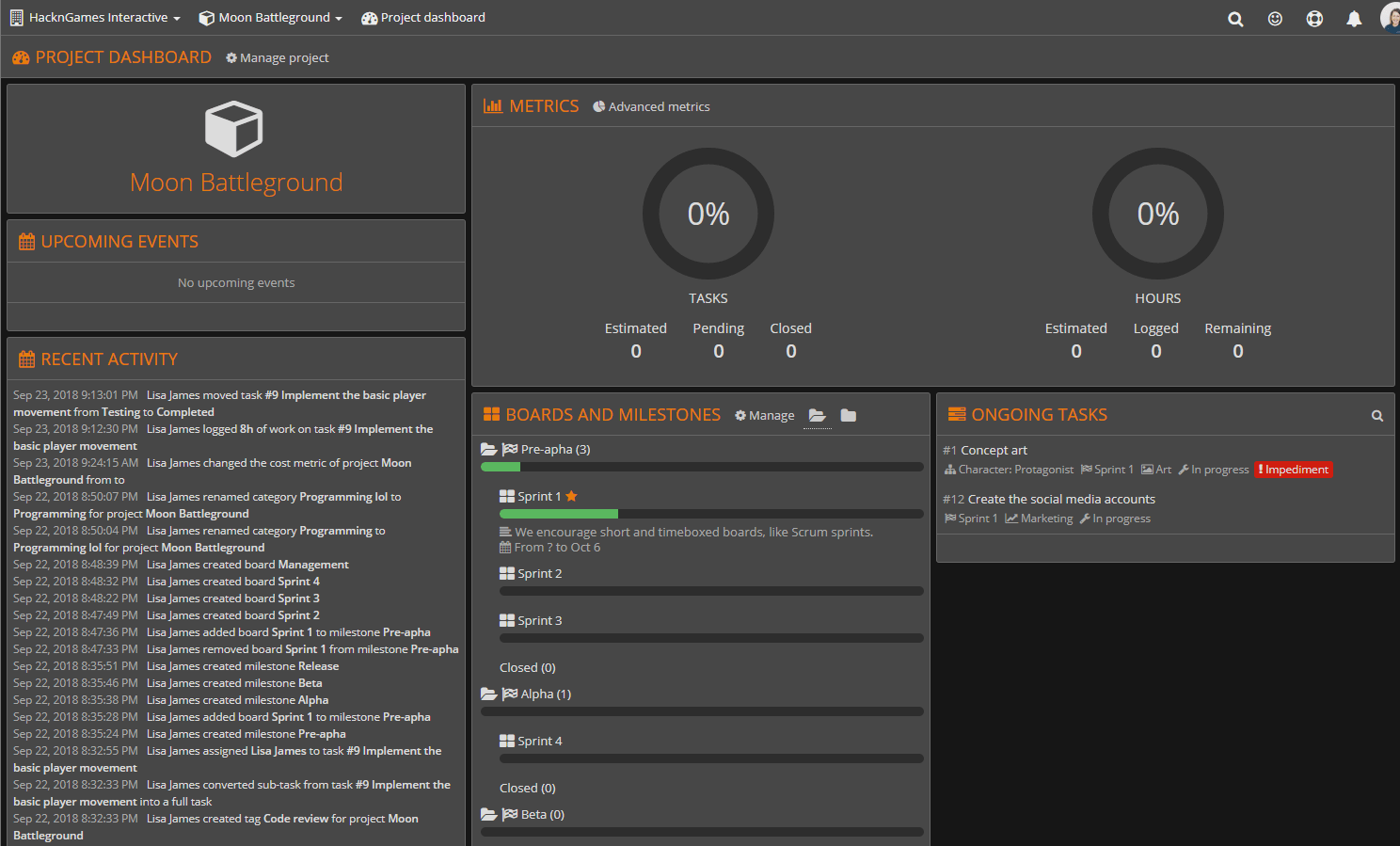Open the smiley face icon menu

point(1275,19)
